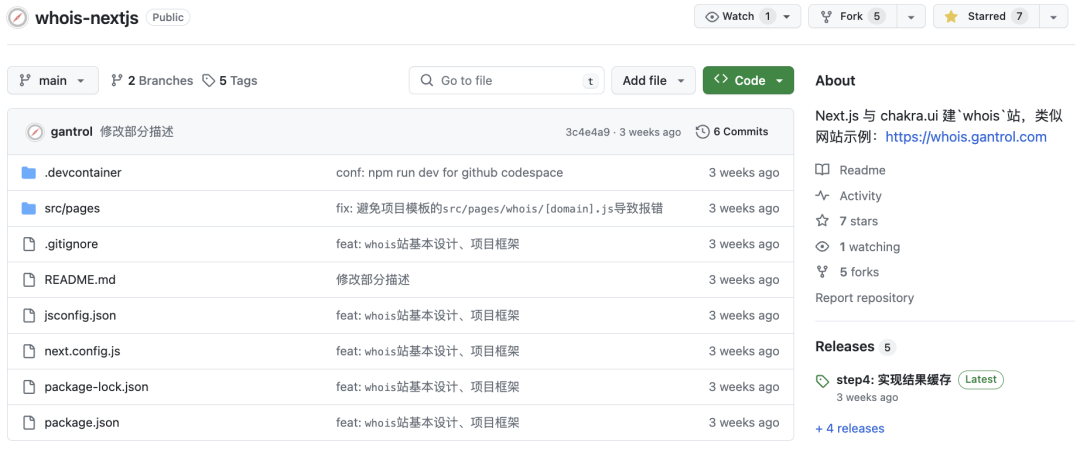Click the jsconfig.json file icon

[x=28, y=315]
